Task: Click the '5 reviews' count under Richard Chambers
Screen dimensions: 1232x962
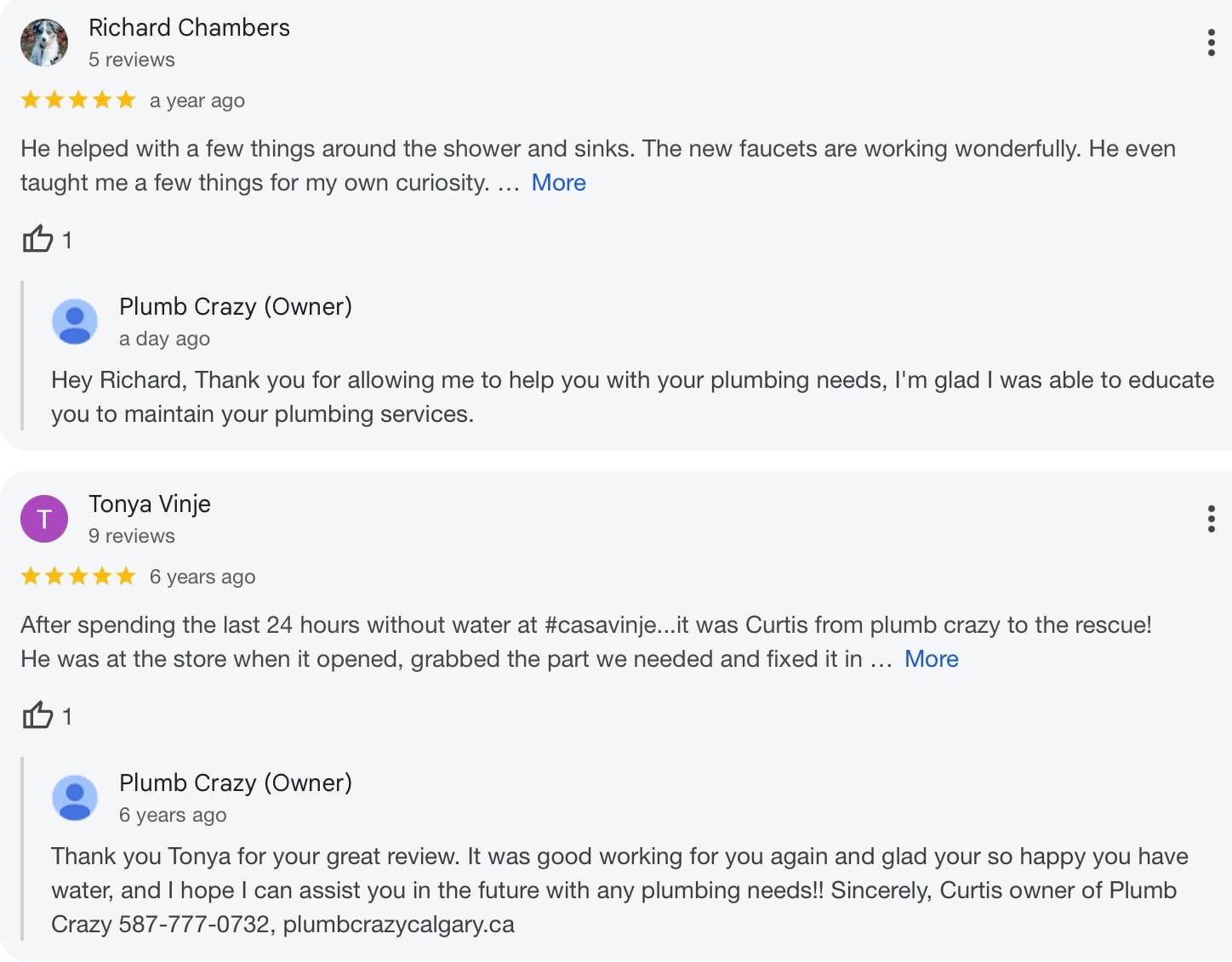Action: pyautogui.click(x=132, y=60)
